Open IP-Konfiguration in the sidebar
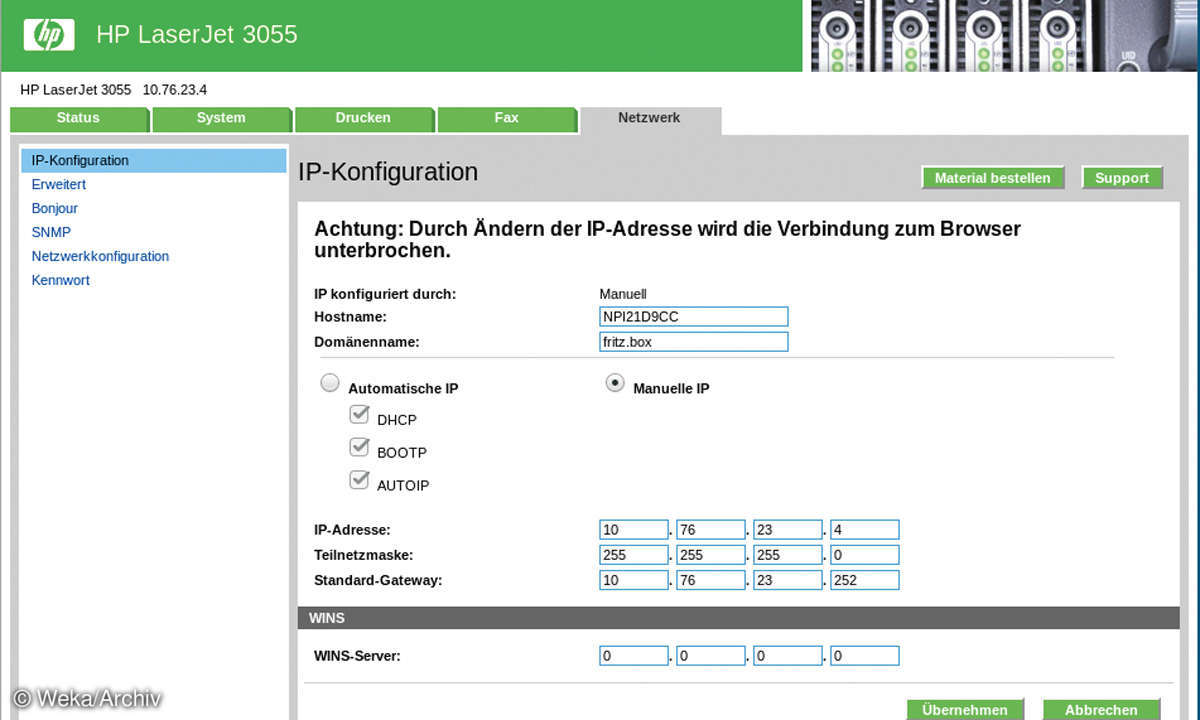 pos(154,160)
